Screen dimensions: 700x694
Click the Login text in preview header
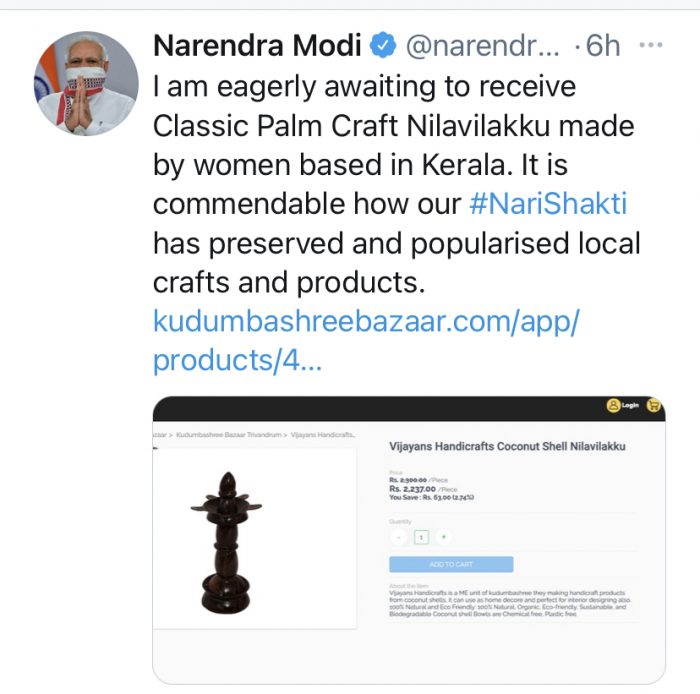pyautogui.click(x=630, y=405)
